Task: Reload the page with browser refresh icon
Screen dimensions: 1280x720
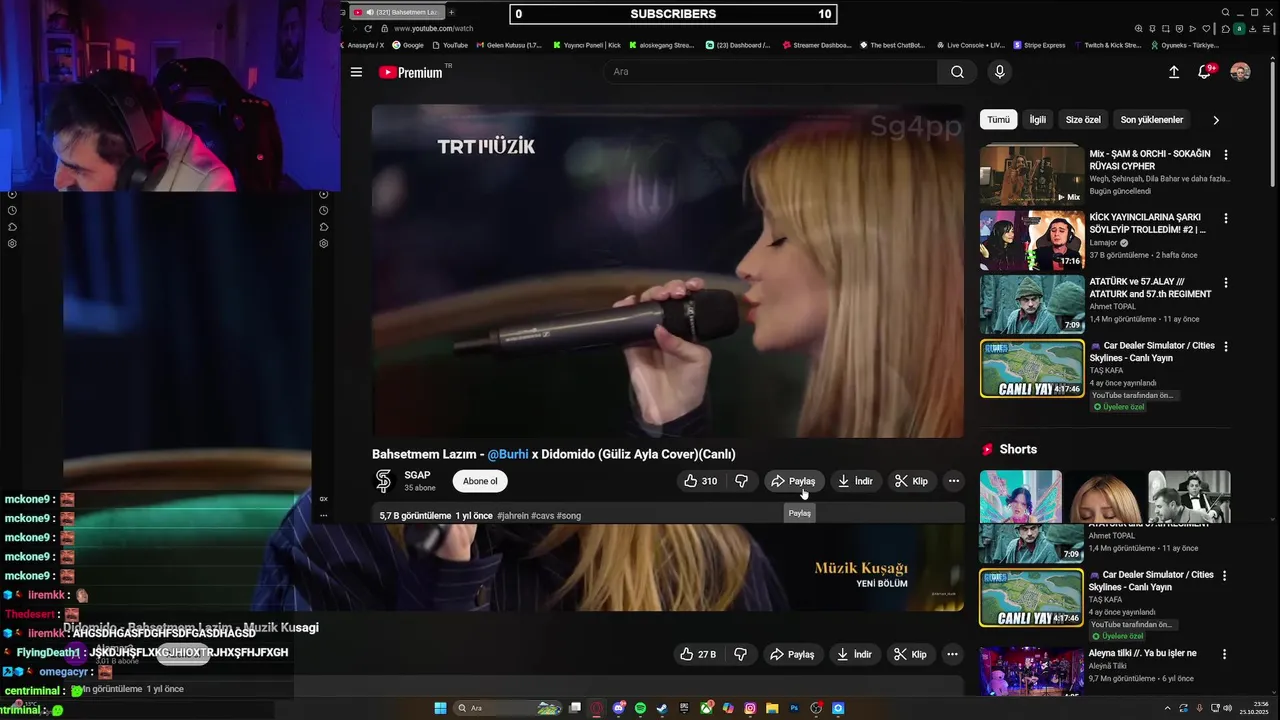Action: (x=369, y=28)
